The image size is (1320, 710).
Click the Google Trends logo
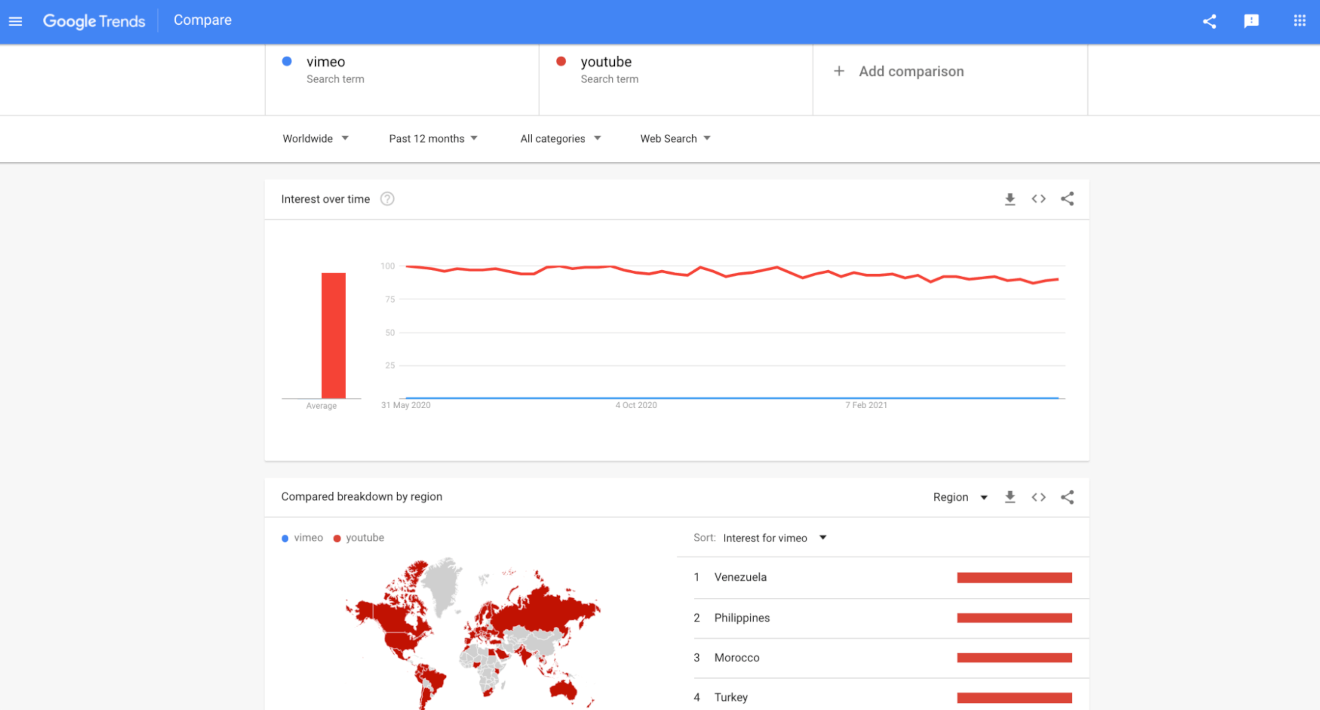[x=94, y=21]
